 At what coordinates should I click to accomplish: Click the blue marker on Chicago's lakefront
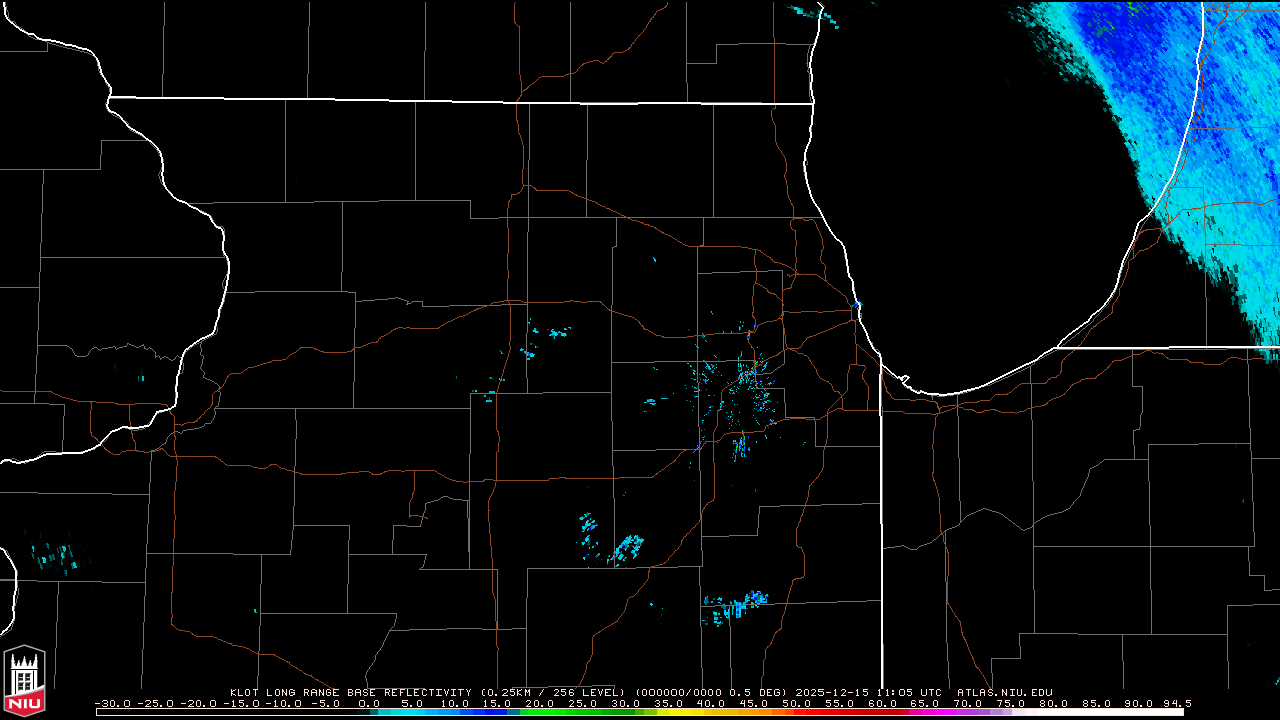[x=857, y=304]
